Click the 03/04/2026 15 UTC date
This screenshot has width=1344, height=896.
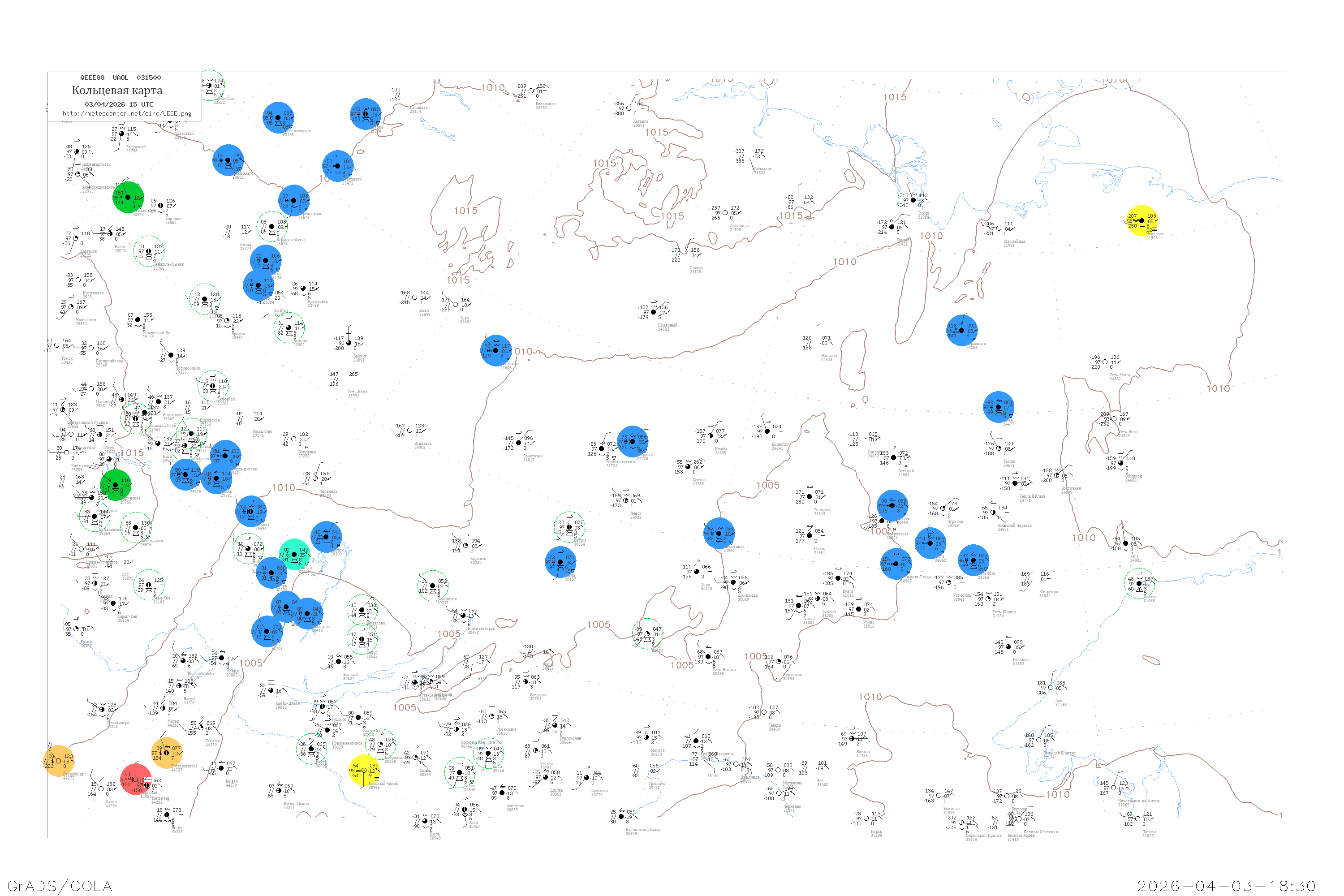[x=119, y=104]
